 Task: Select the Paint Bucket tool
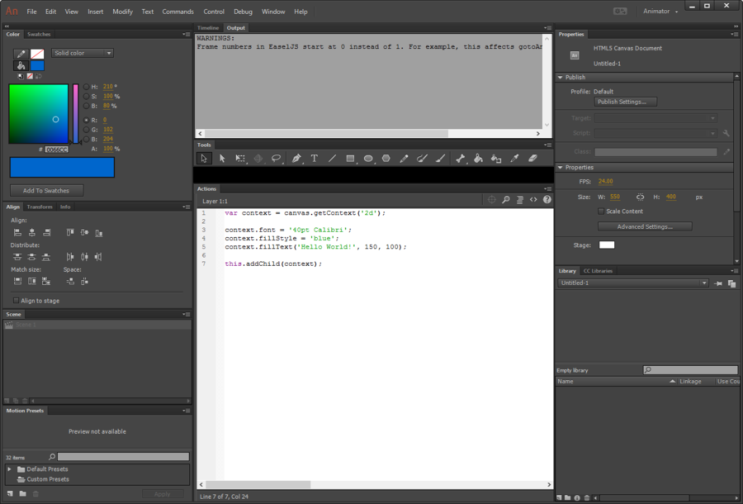click(x=478, y=158)
